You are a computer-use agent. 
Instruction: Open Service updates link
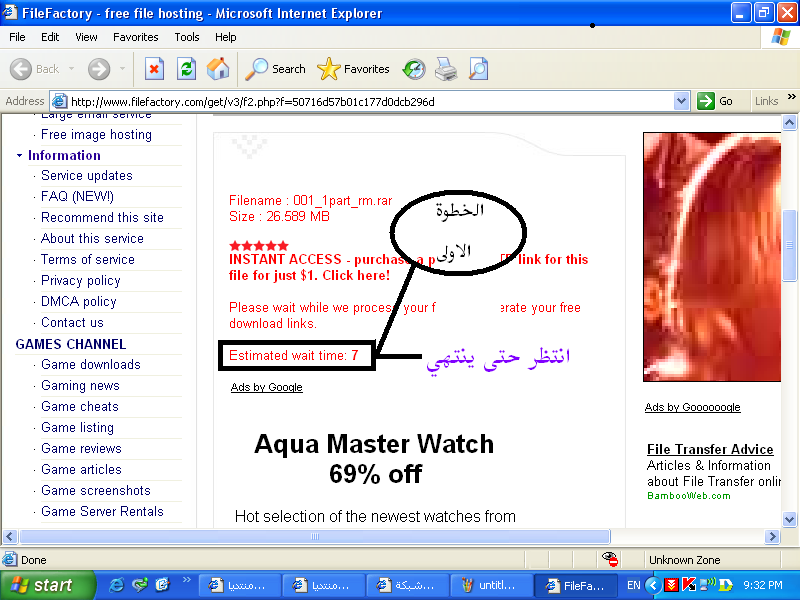87,176
